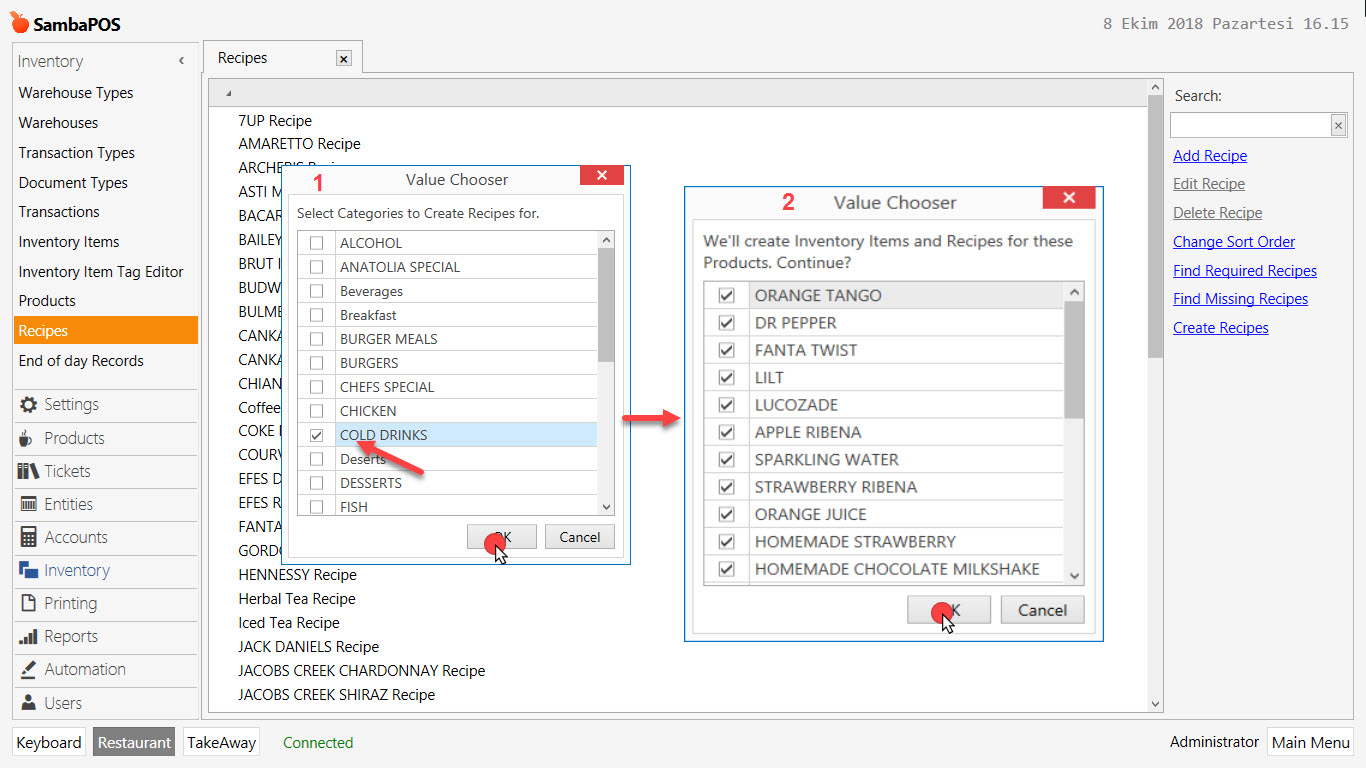
Task: Click the recipe list header sort arrow
Action: 226,90
